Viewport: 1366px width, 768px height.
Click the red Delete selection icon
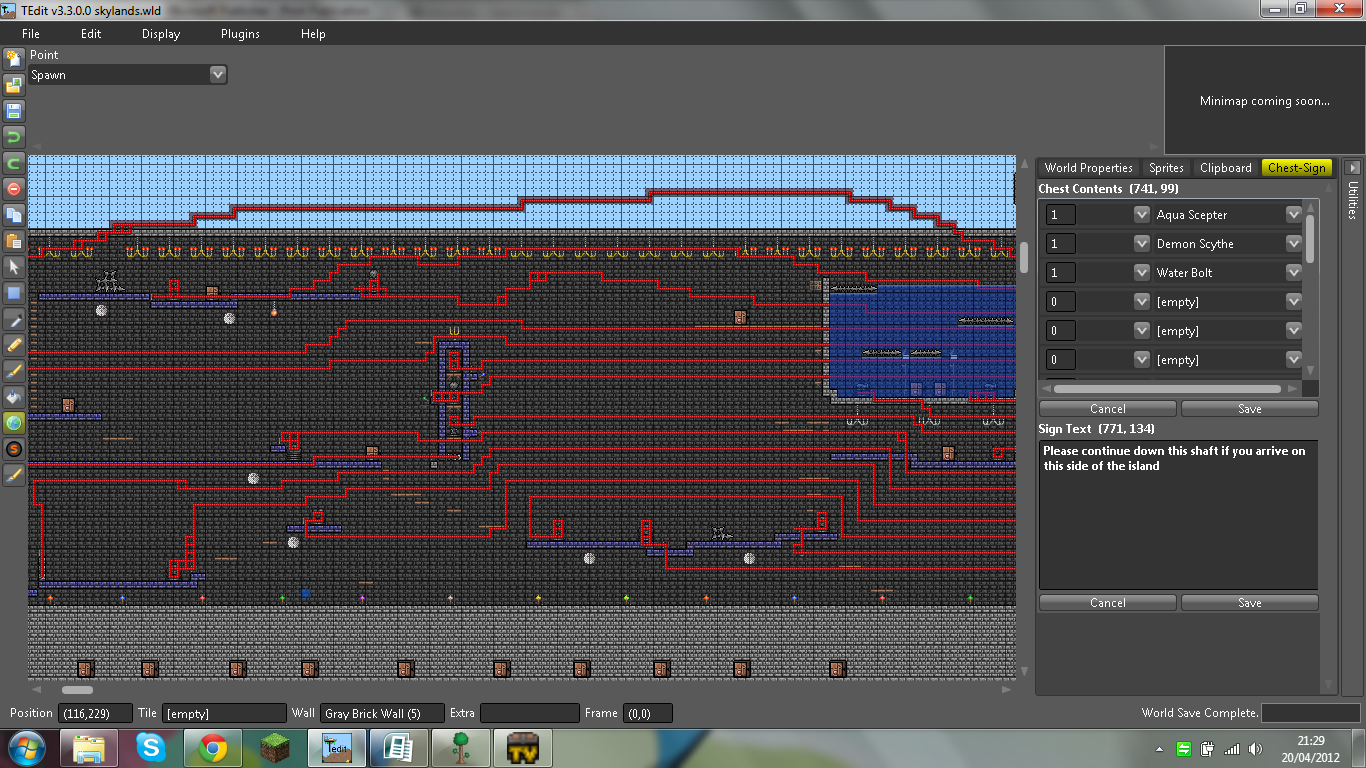click(x=14, y=188)
